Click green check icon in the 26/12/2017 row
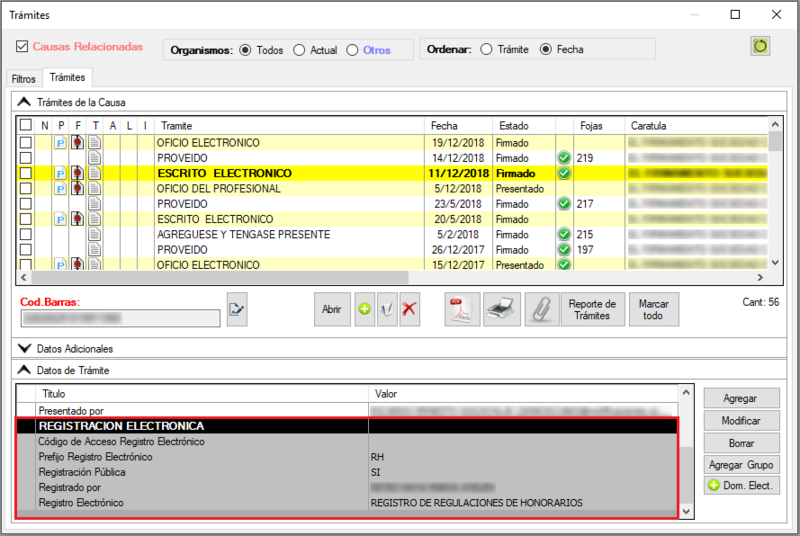 tap(564, 249)
